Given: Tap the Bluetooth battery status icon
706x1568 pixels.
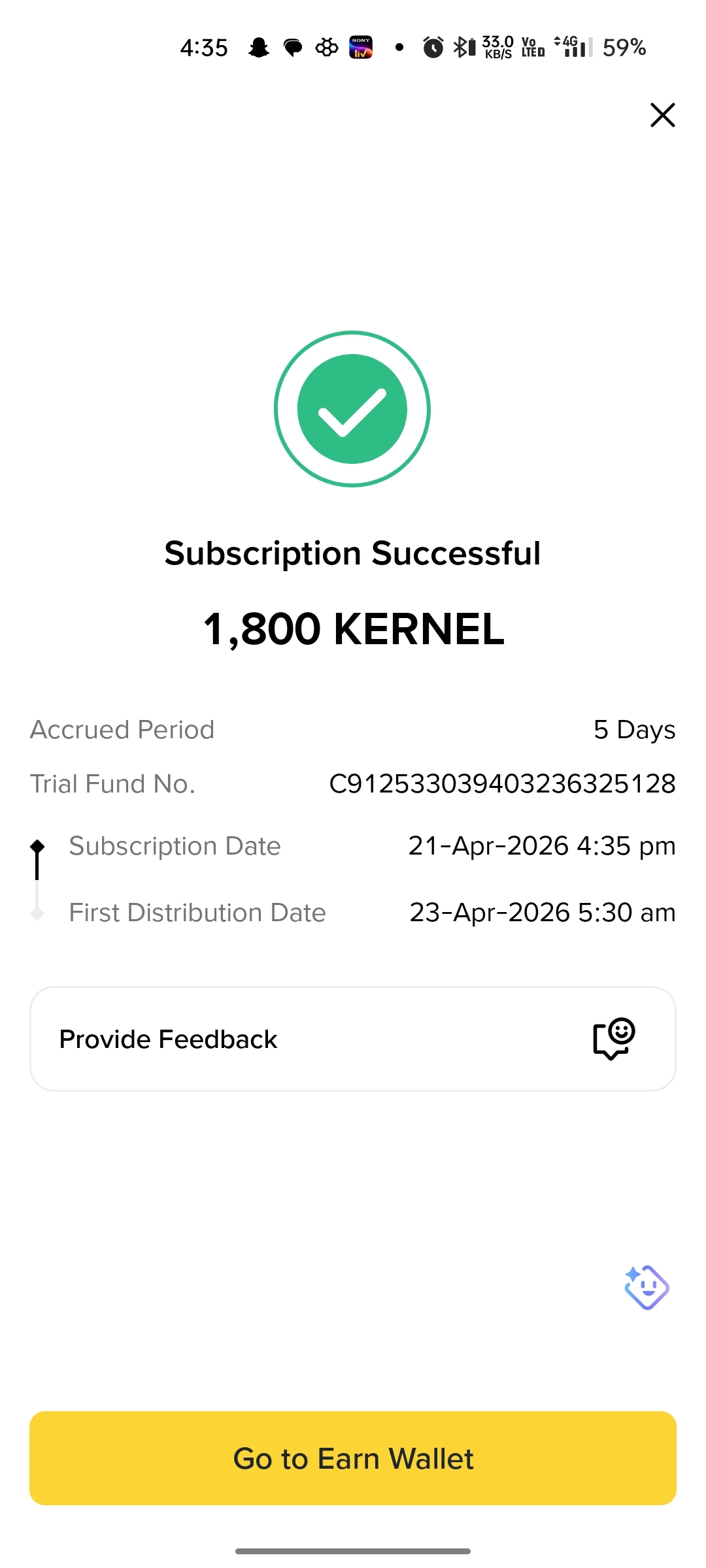Looking at the screenshot, I should [x=465, y=48].
